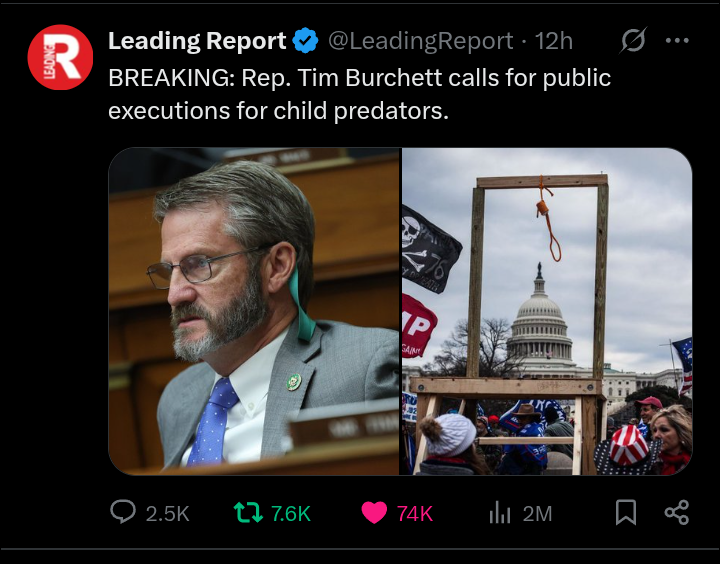
Task: Open the right photo showing the Capitol
Action: (547, 311)
